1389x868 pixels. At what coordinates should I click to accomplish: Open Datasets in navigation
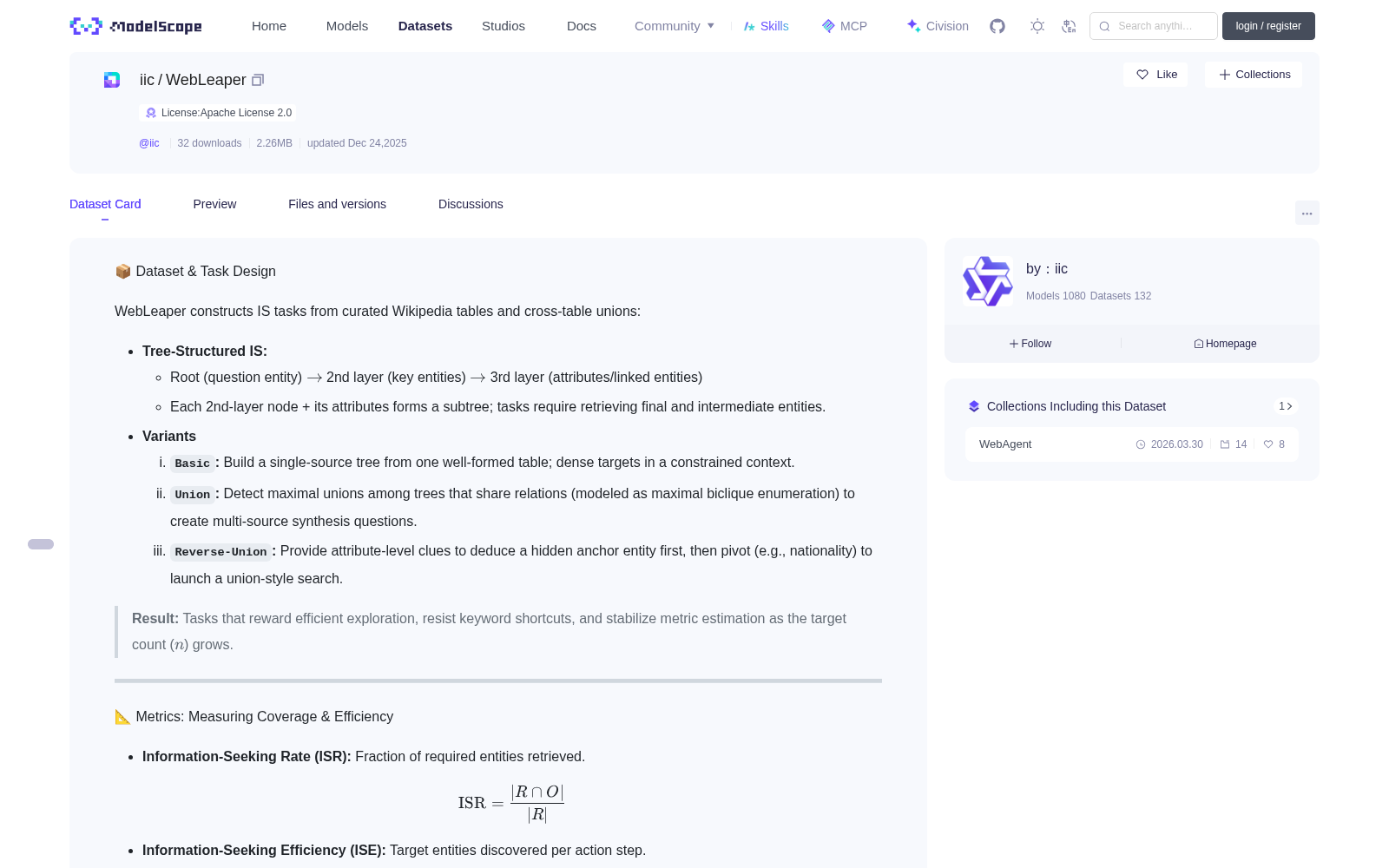[x=425, y=26]
